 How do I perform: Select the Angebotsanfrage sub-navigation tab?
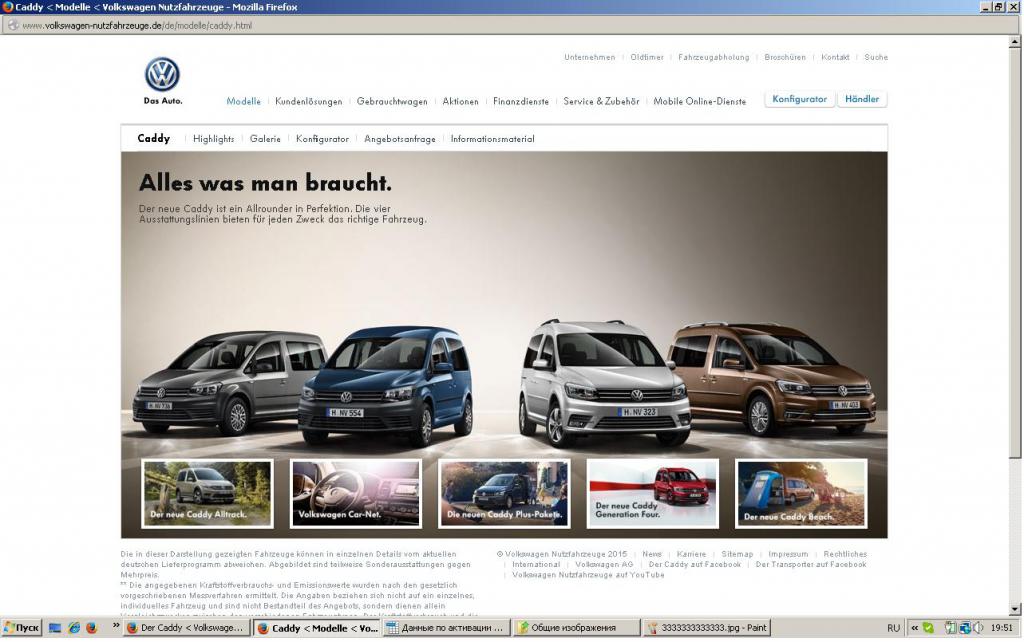[400, 138]
